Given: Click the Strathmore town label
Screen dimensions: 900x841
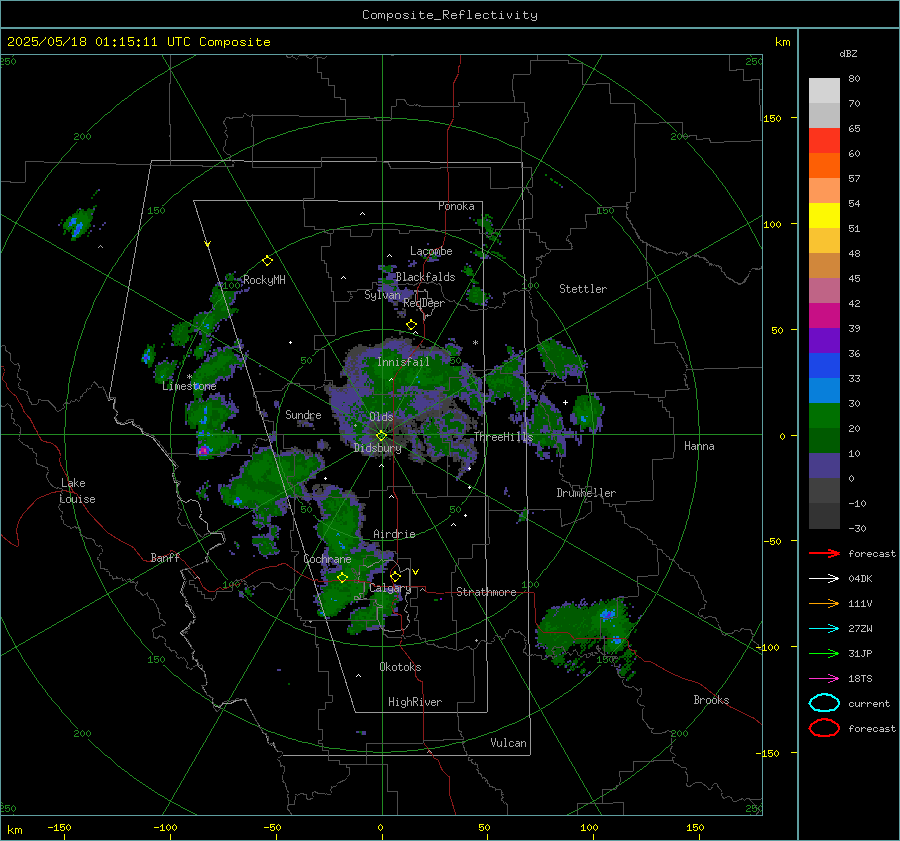Looking at the screenshot, I should (486, 592).
